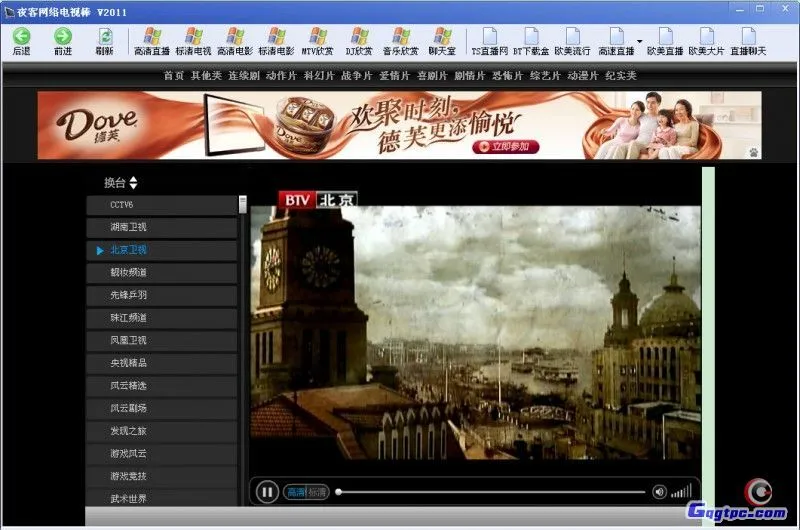Expand the toolbar overflow arrow beside 高速直播

coord(639,41)
